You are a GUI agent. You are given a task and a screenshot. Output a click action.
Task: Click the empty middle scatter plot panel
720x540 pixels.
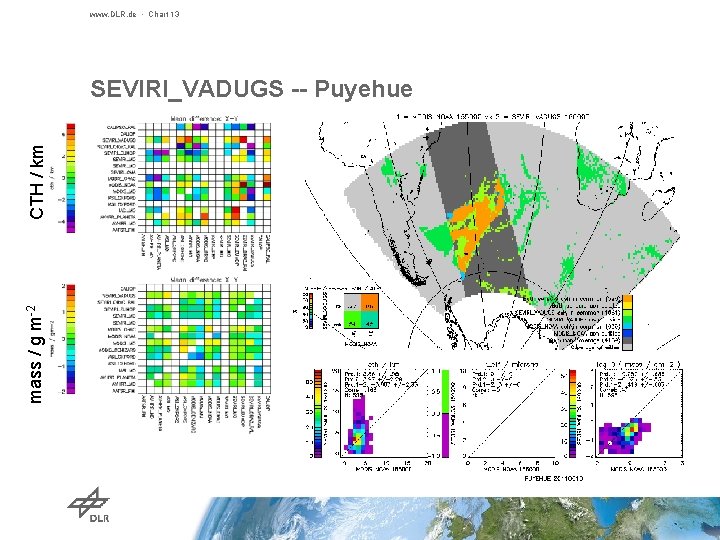click(x=512, y=412)
